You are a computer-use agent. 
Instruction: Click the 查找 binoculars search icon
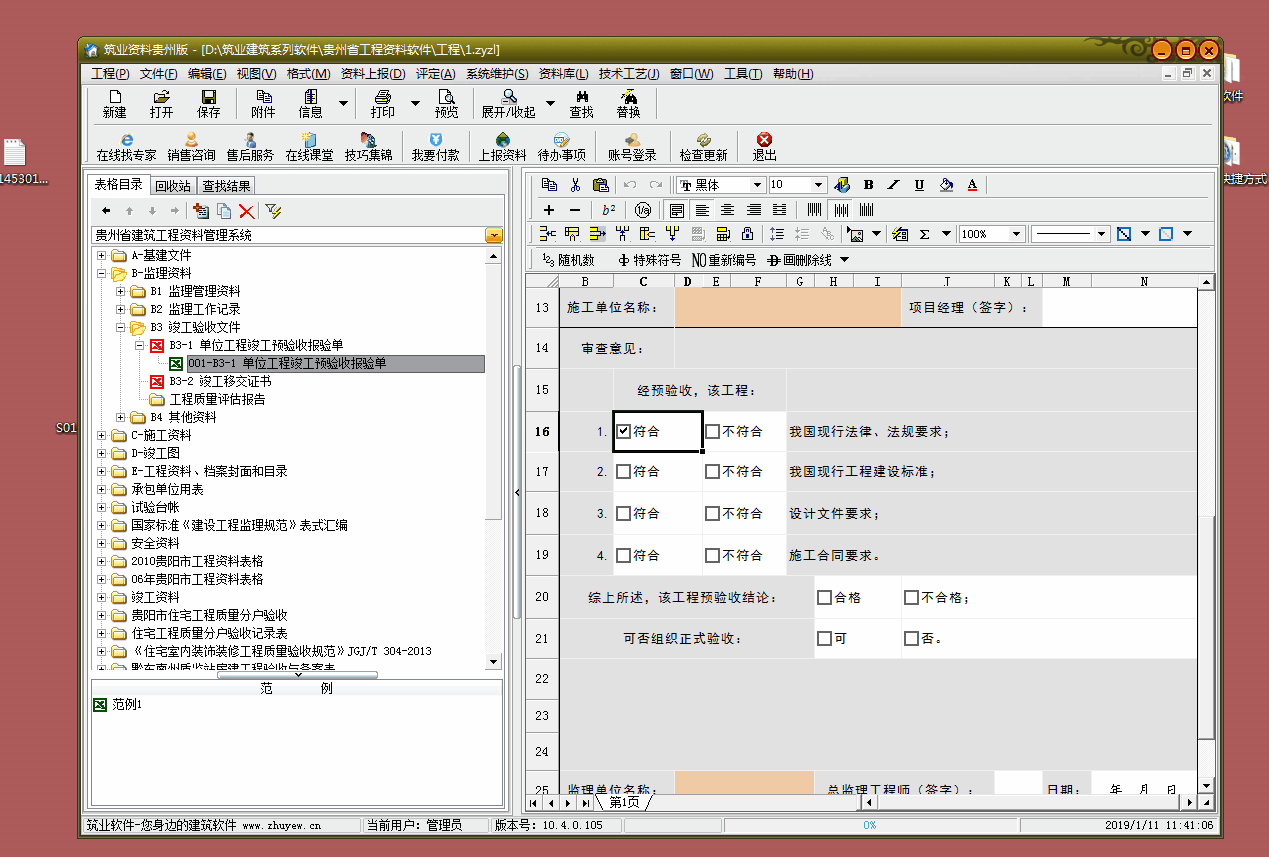581,103
